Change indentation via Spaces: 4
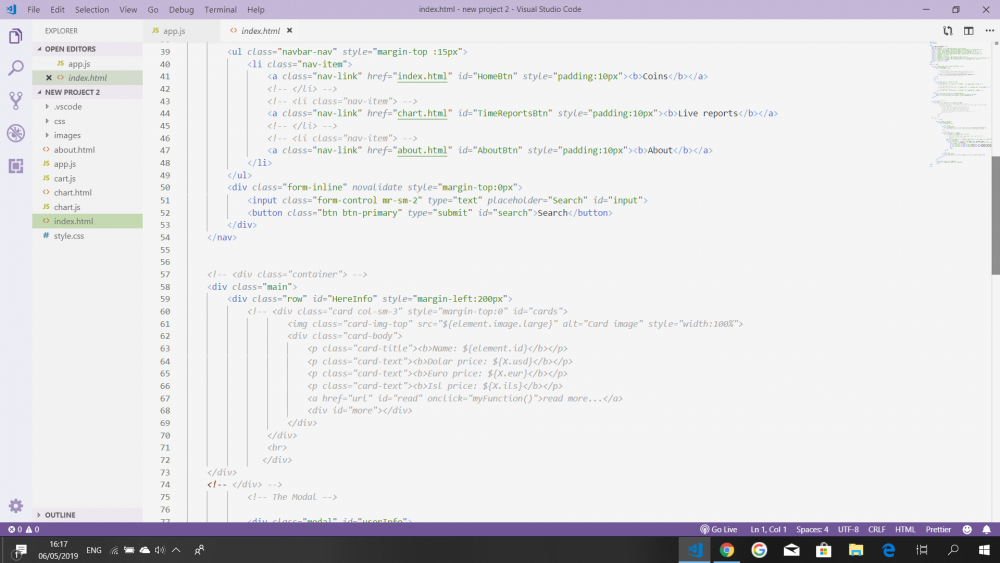 pos(812,530)
